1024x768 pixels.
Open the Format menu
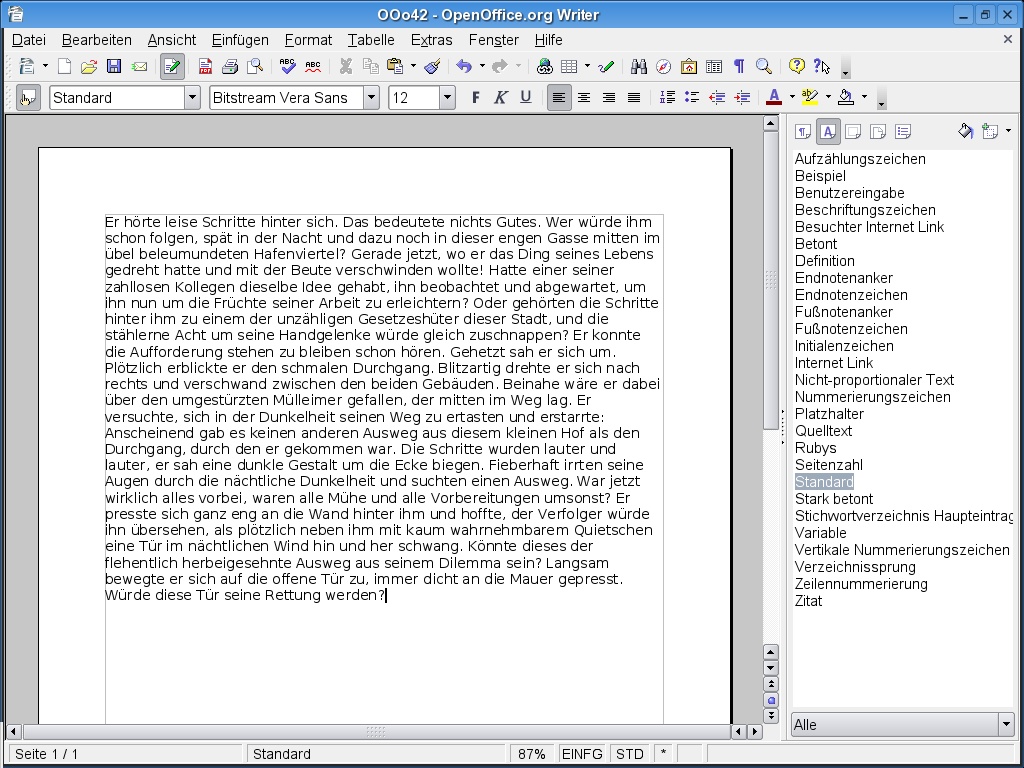pos(307,40)
